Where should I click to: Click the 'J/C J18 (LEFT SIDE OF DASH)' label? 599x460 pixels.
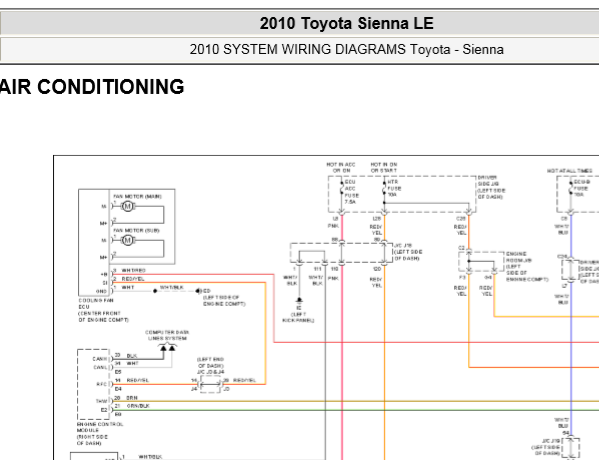[x=408, y=252]
